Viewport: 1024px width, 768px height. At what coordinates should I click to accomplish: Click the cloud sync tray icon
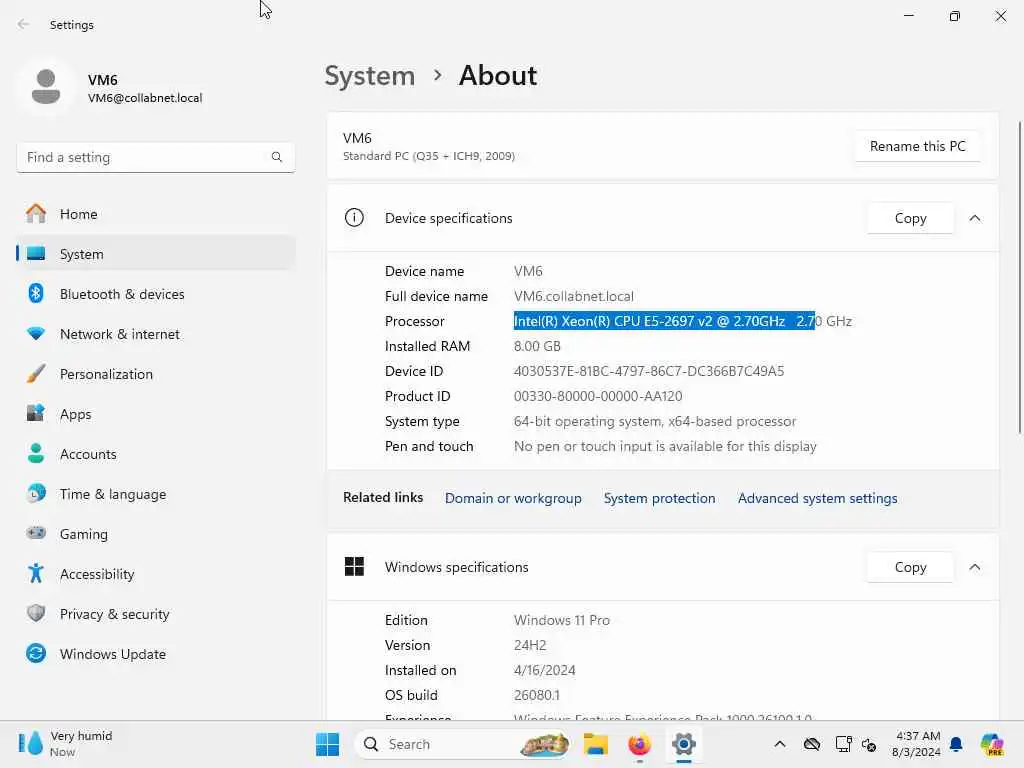812,744
